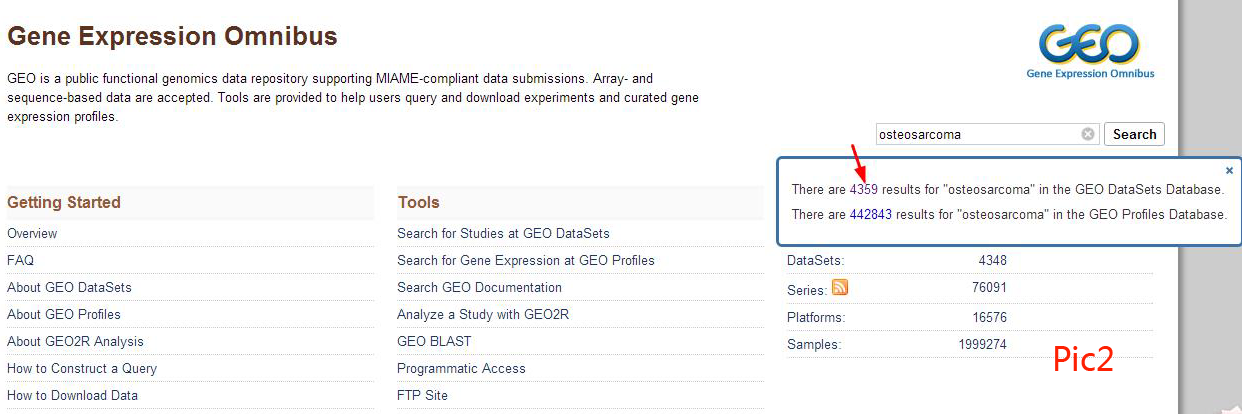Clear the osteosarcoma search field
Image resolution: width=1242 pixels, height=414 pixels.
point(1088,134)
